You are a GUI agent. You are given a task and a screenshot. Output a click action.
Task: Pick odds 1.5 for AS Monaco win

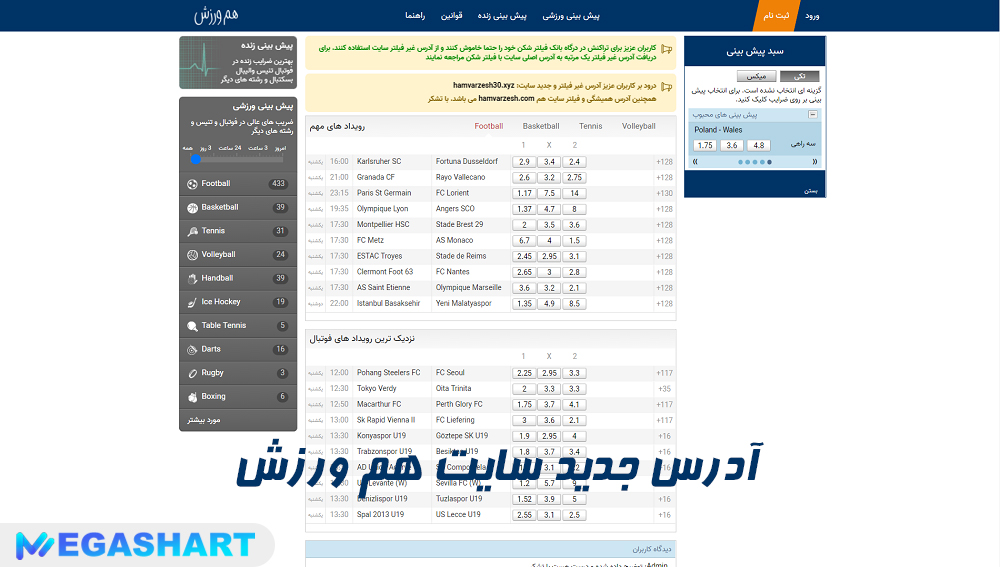(x=574, y=240)
